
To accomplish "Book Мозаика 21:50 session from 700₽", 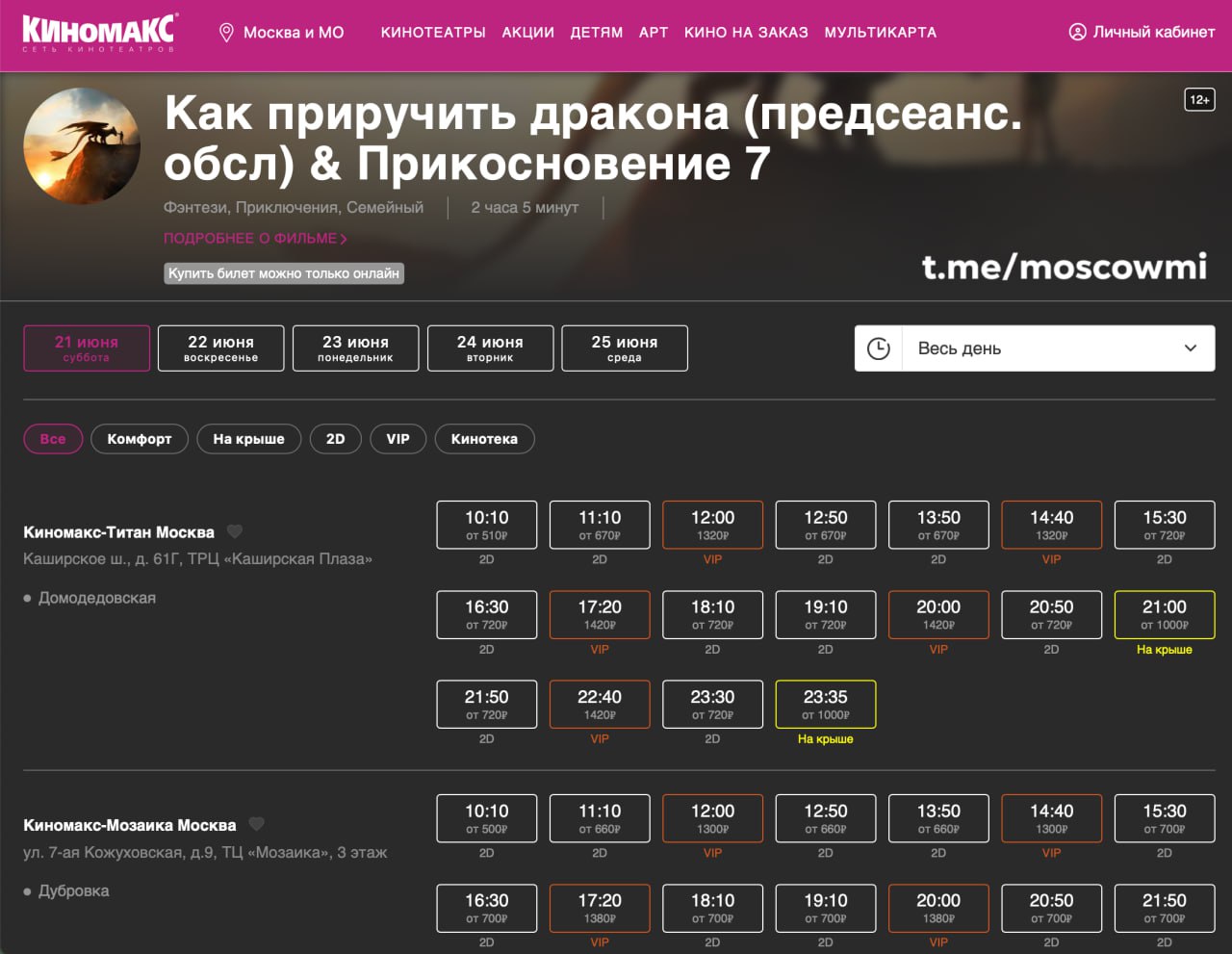I will [1165, 908].
